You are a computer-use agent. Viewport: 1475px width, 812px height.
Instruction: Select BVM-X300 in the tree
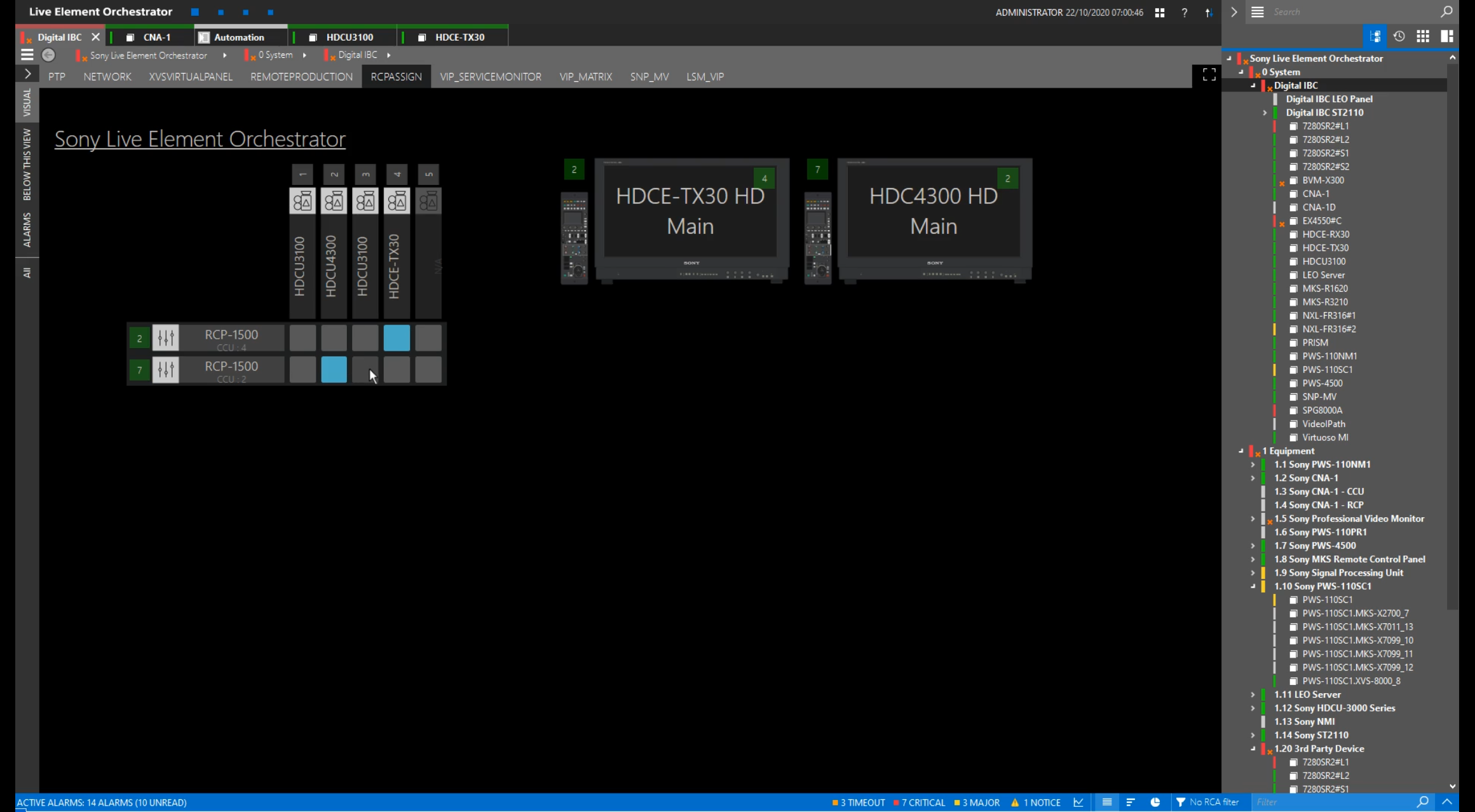point(1323,180)
